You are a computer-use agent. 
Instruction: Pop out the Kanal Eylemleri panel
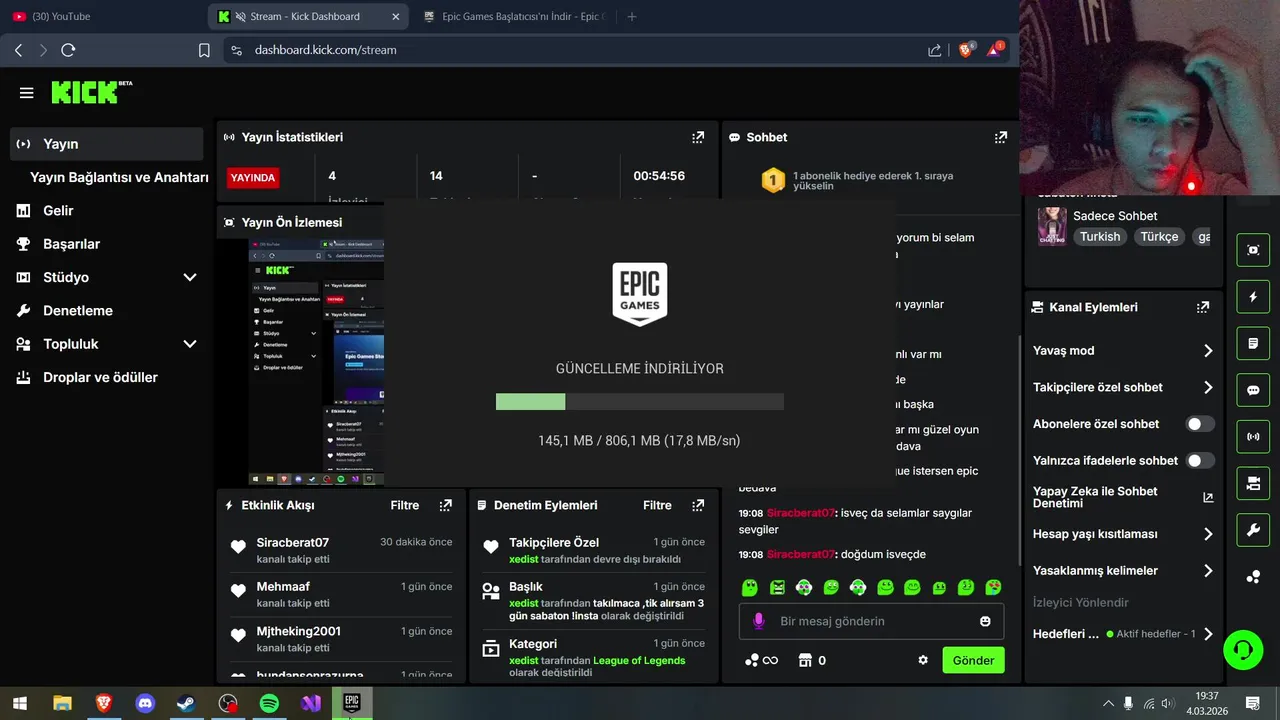(1203, 307)
